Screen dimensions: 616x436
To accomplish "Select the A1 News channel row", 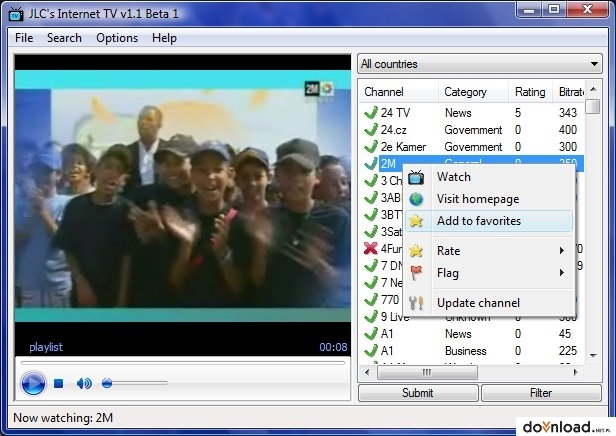I will (473, 334).
